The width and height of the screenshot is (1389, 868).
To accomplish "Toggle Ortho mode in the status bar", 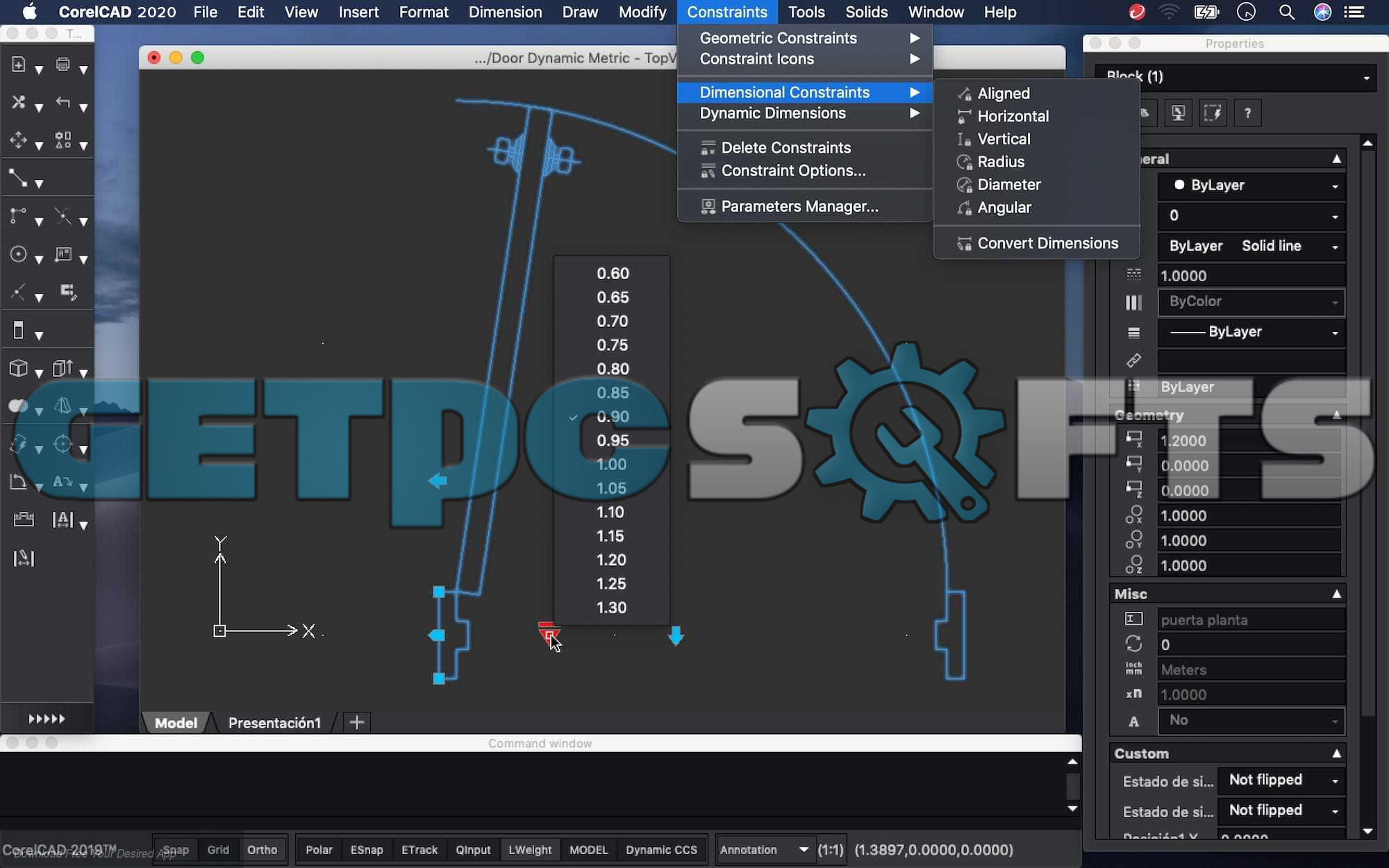I will 262,849.
